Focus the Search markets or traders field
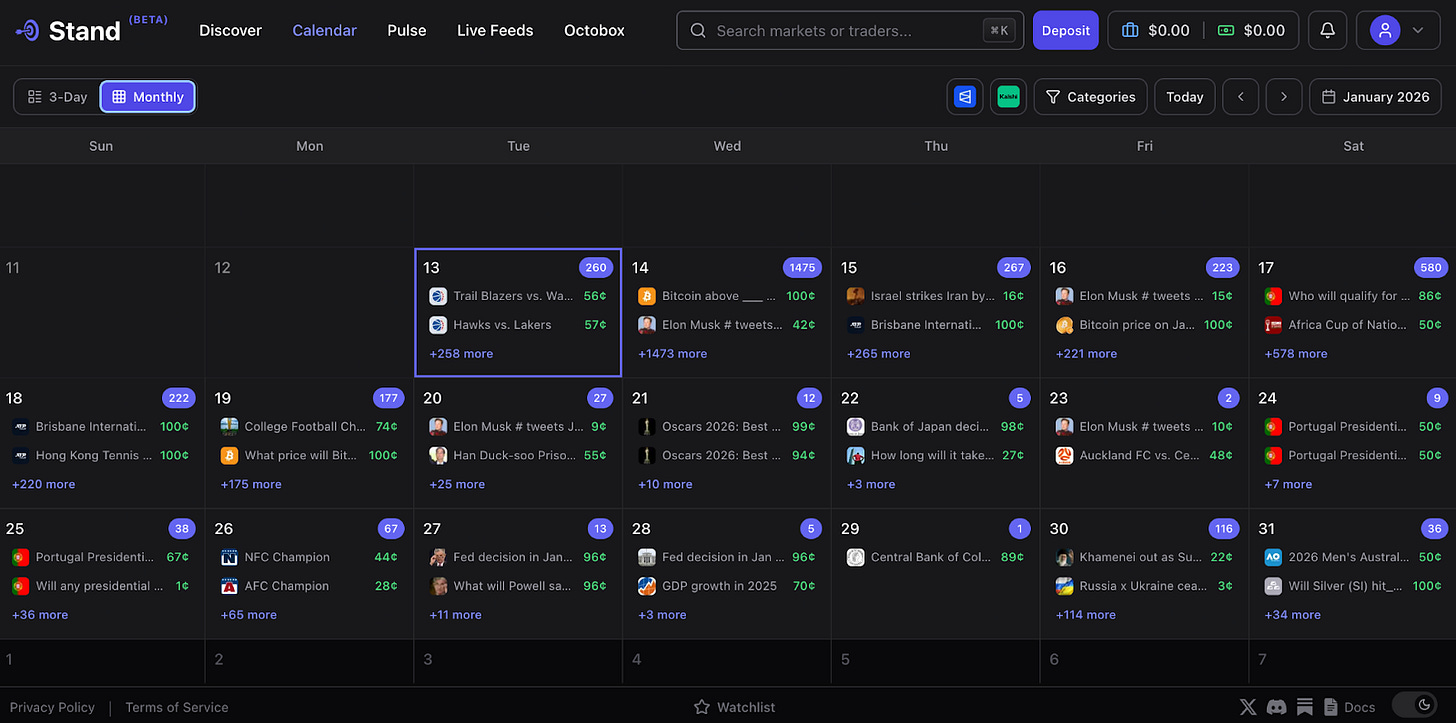 (850, 30)
